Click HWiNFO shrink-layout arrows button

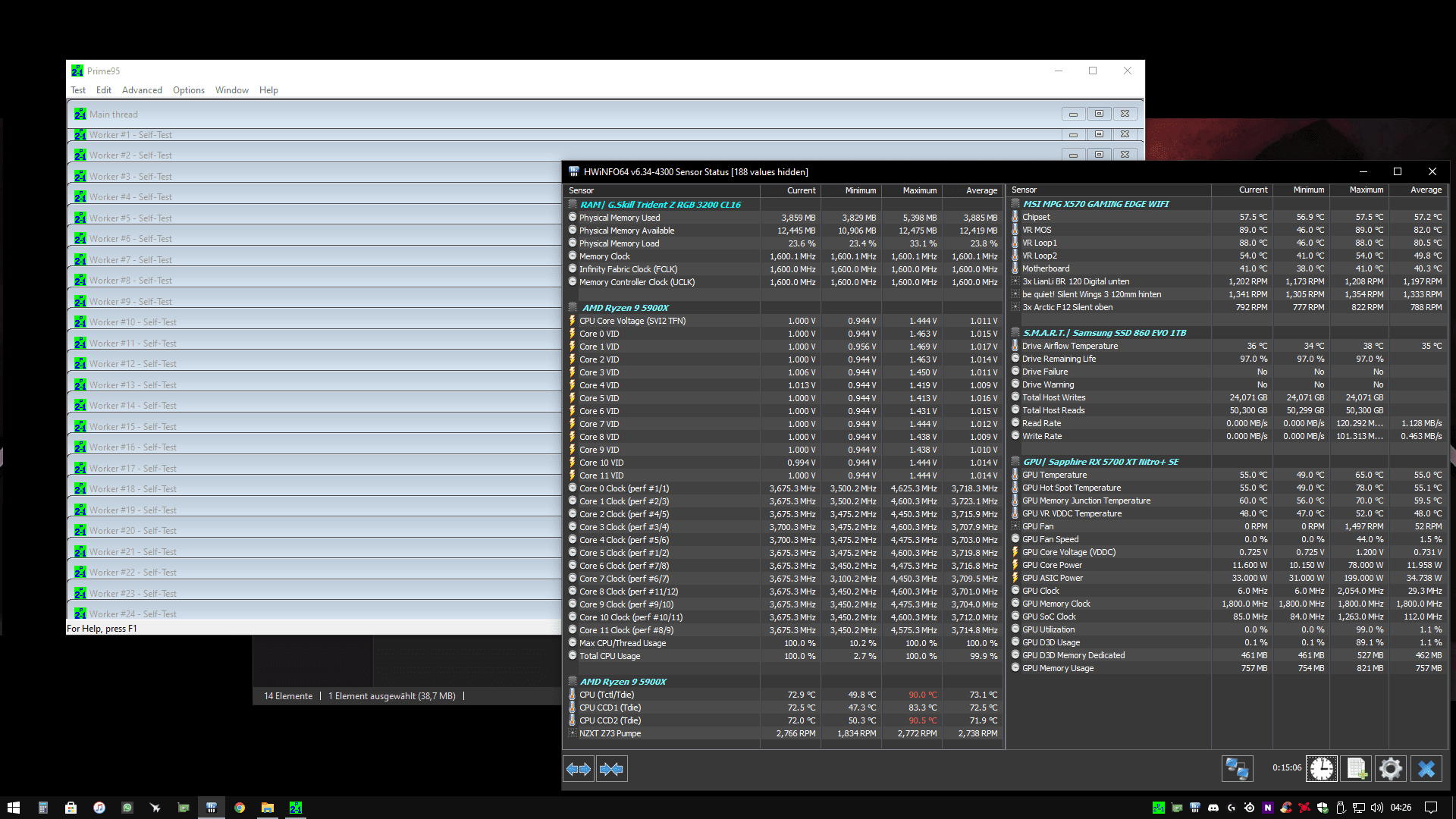tap(611, 769)
